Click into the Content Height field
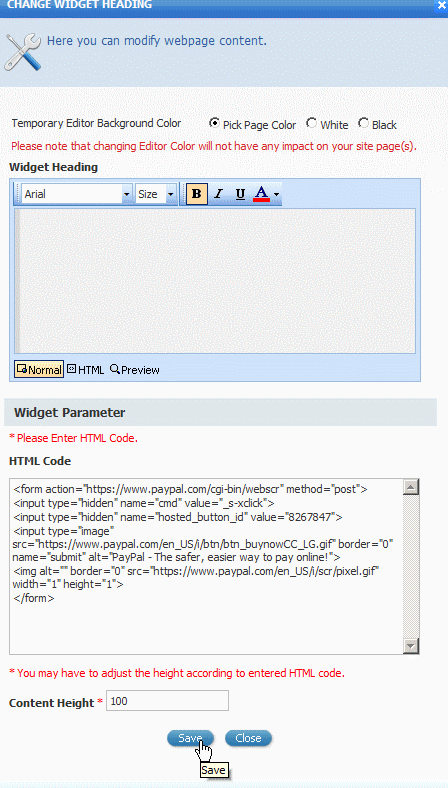 pyautogui.click(x=167, y=701)
